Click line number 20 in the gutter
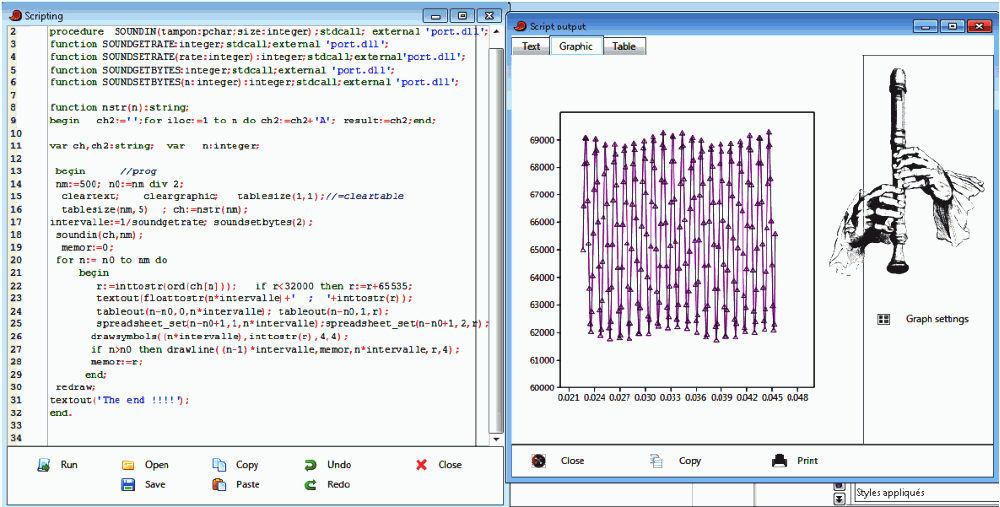Image resolution: width=1000 pixels, height=507 pixels. click(17, 260)
